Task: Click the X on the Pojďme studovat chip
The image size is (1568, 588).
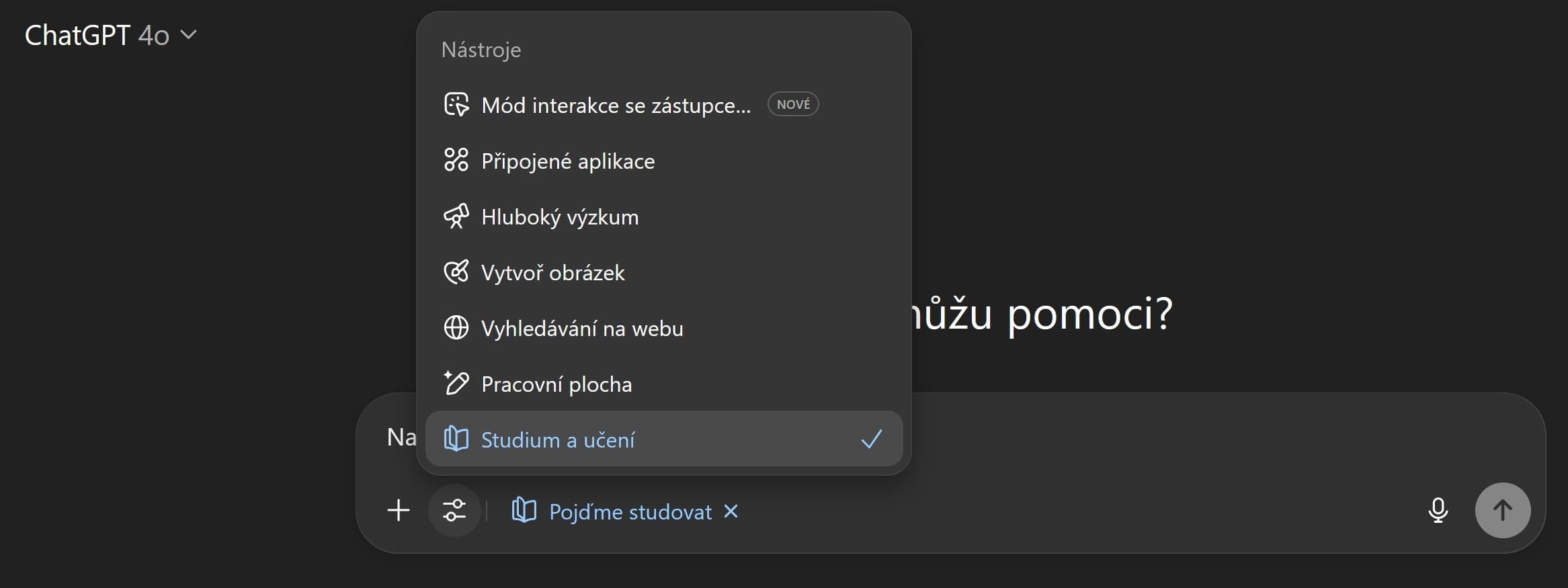Action: pyautogui.click(x=731, y=511)
